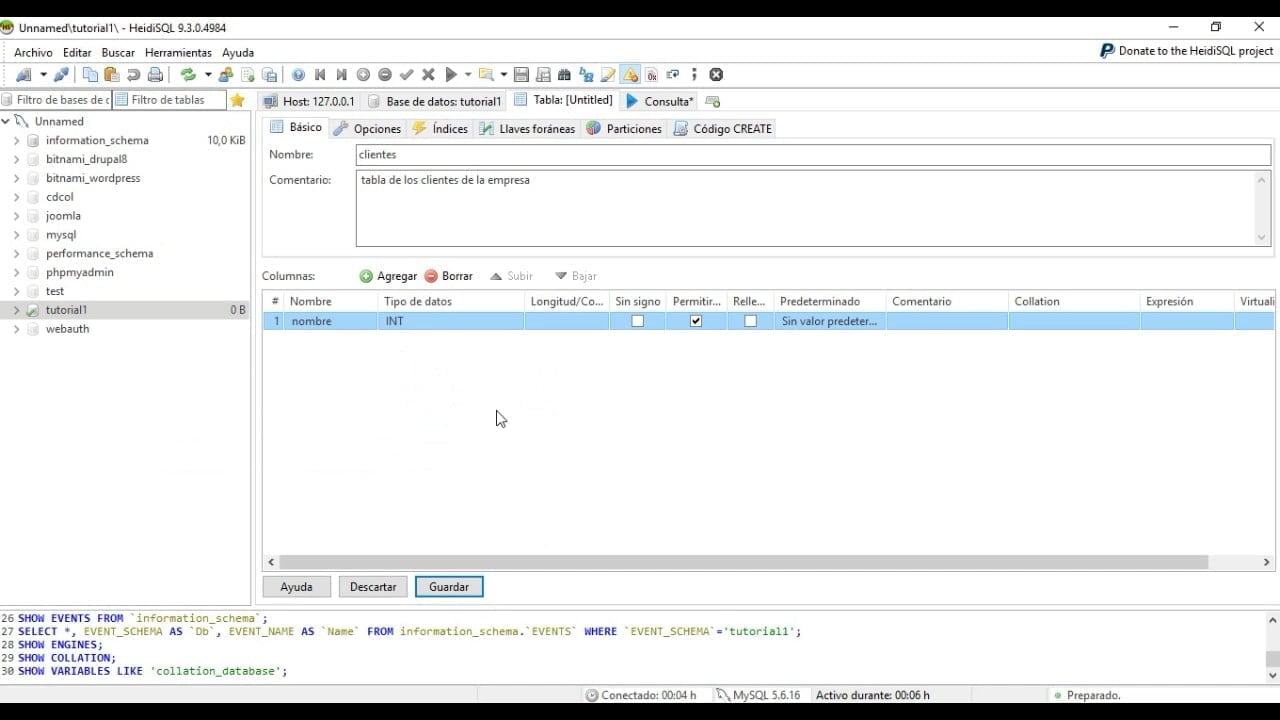Expand the tutorial1 database tree node
The height and width of the screenshot is (720, 1280).
coord(16,310)
